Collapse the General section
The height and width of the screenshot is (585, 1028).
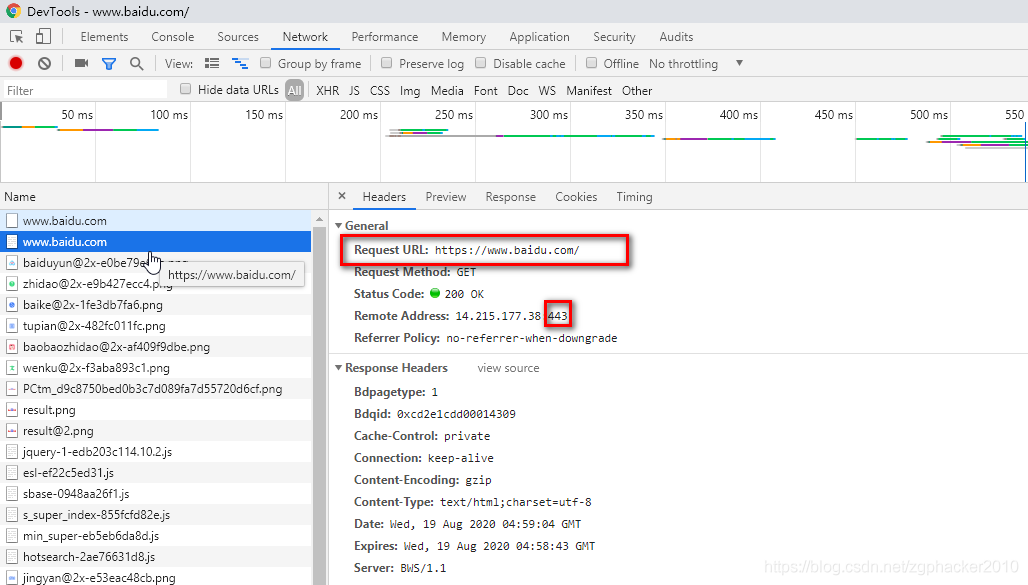point(339,226)
